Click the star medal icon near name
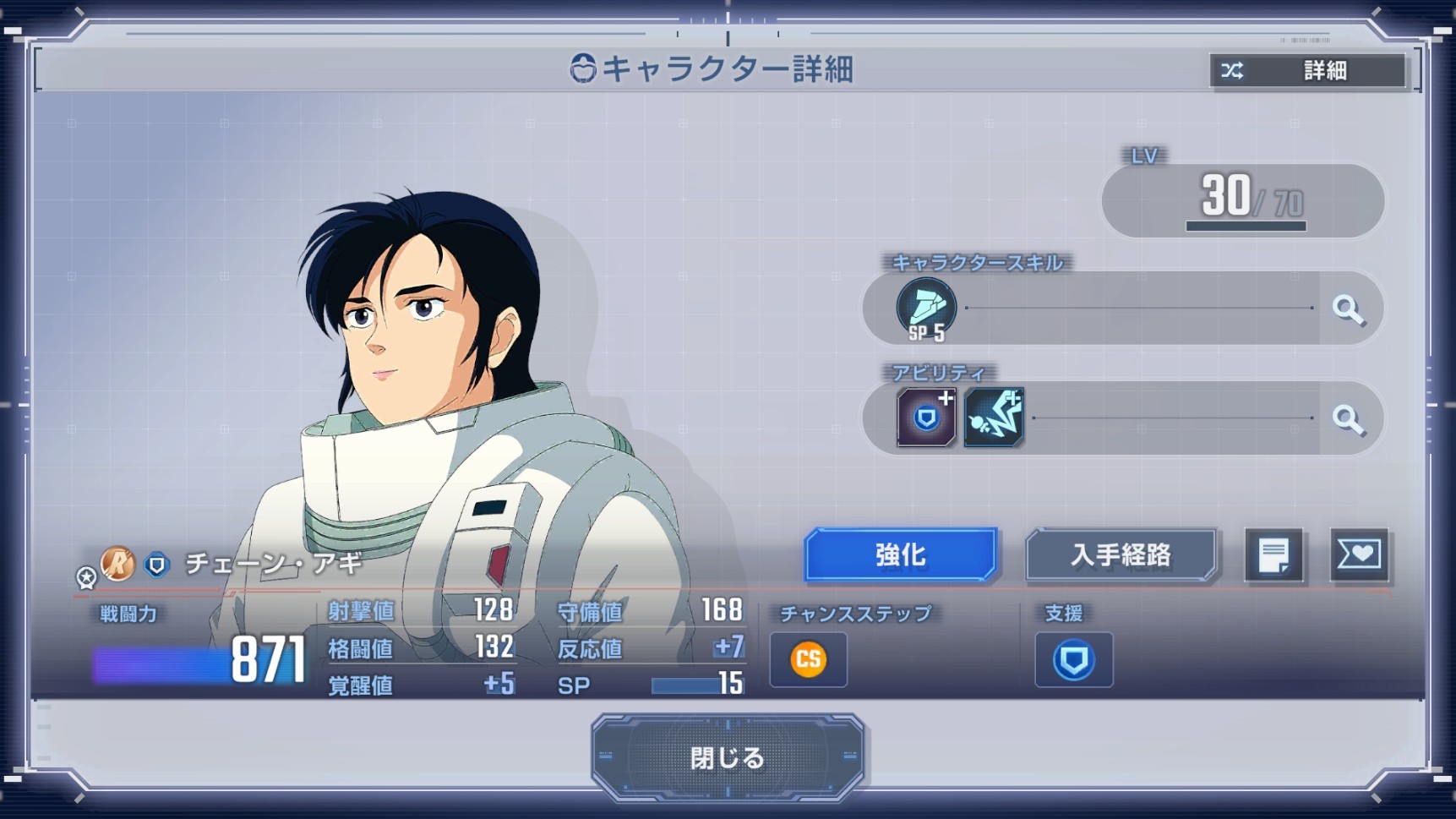This screenshot has width=1456, height=819. pos(86,577)
